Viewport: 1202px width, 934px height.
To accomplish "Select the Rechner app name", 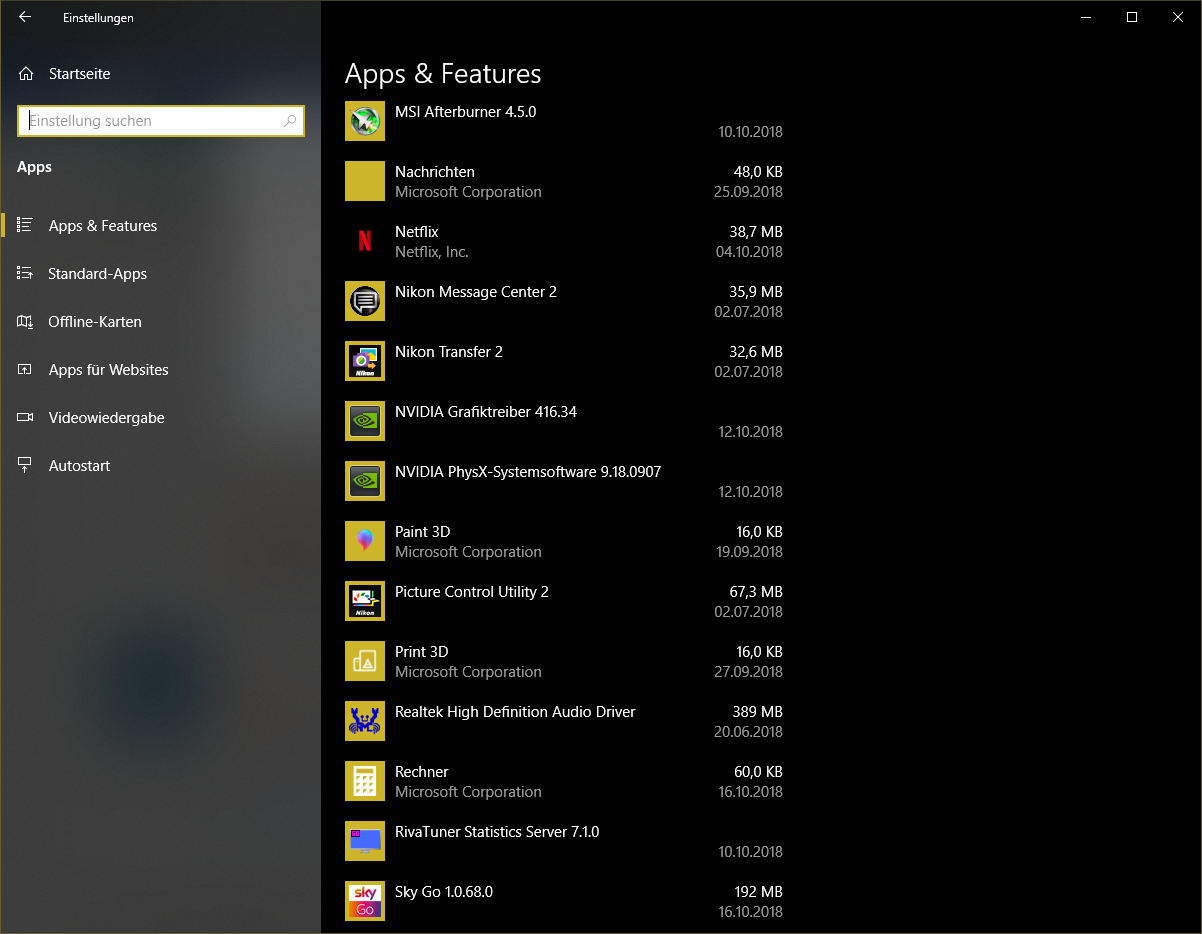I will pyautogui.click(x=422, y=772).
